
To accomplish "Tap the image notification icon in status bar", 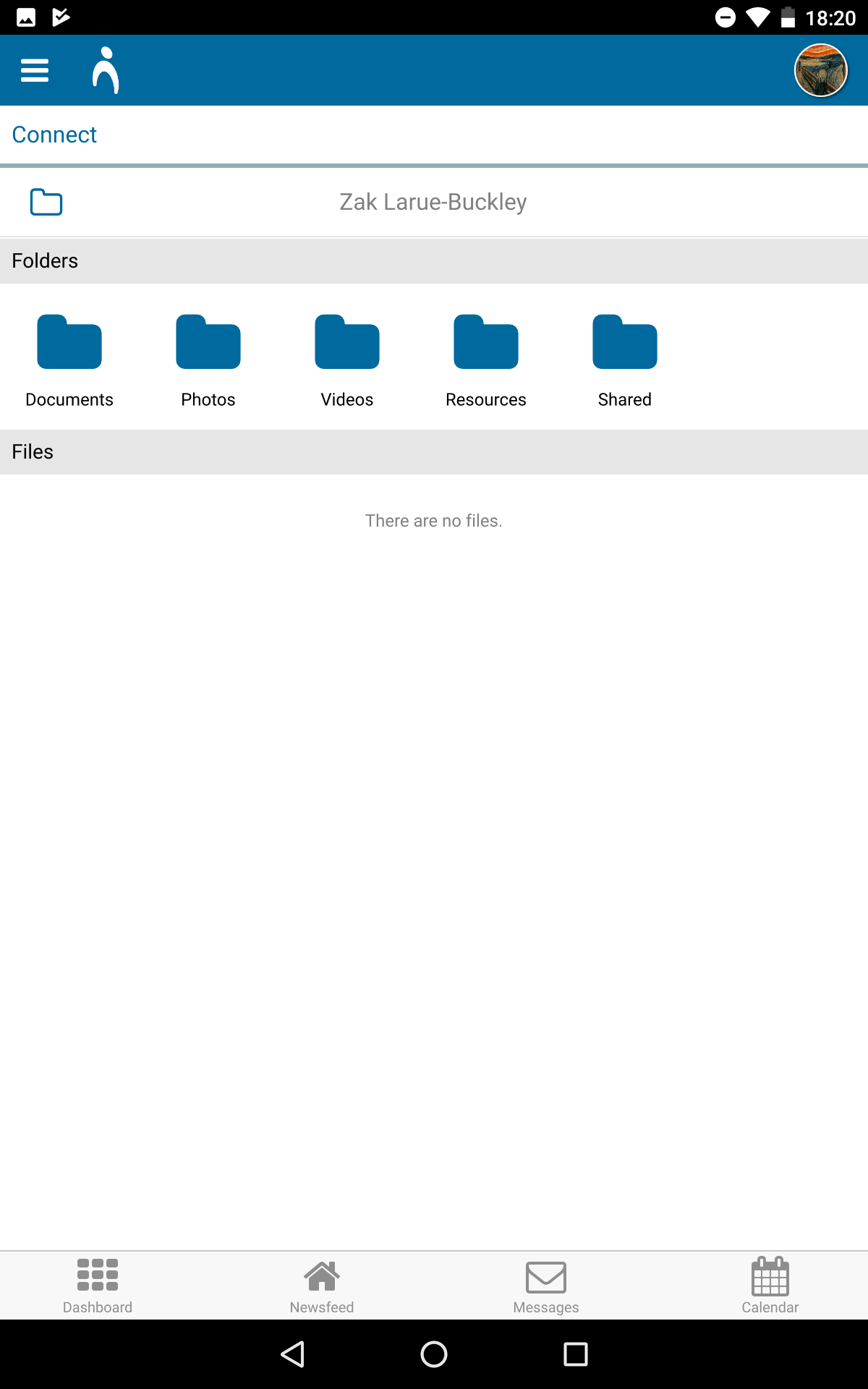I will [x=26, y=17].
